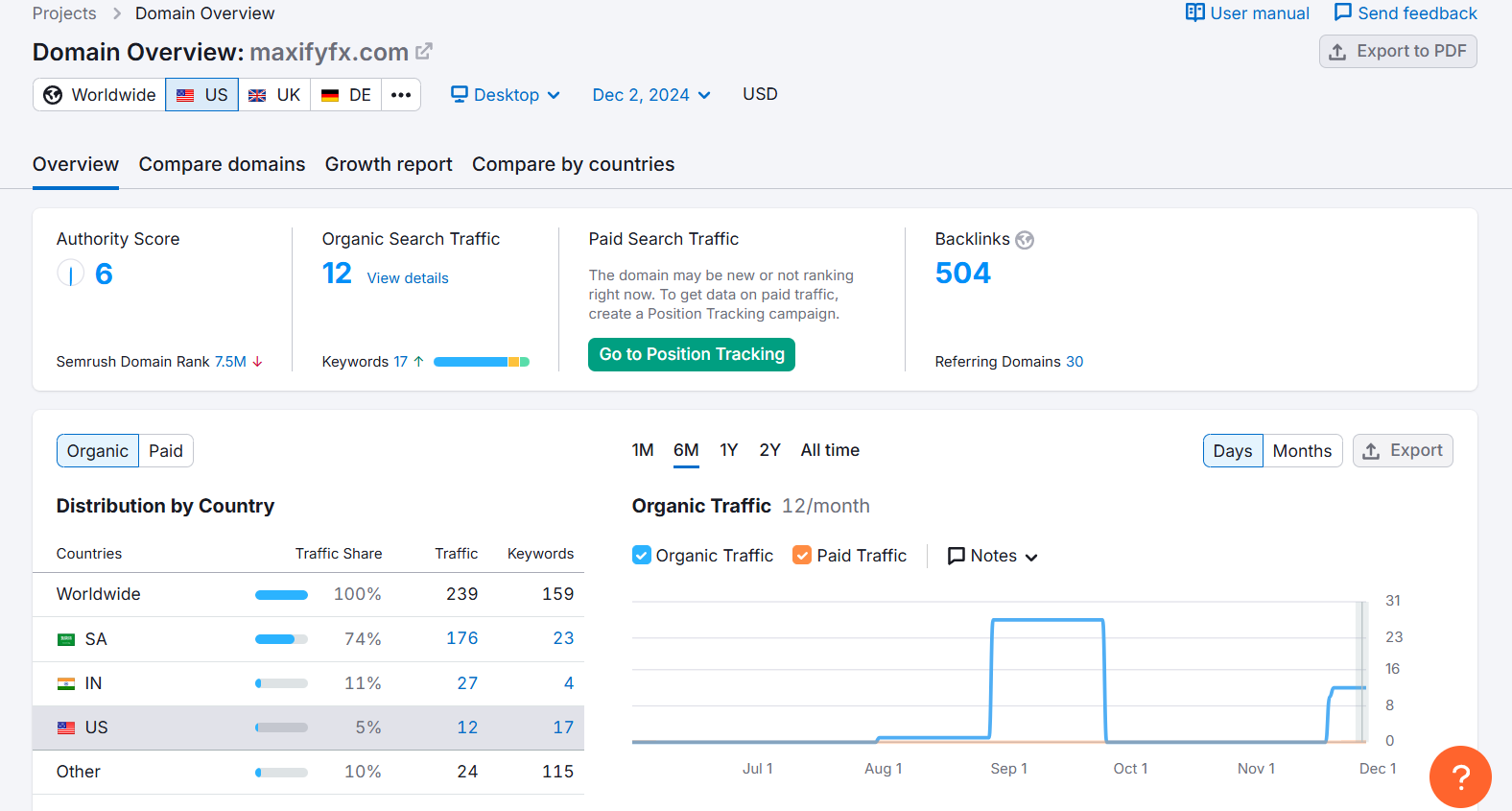Screen dimensions: 1512x811
Task: Select the 2Y time range
Action: click(770, 450)
